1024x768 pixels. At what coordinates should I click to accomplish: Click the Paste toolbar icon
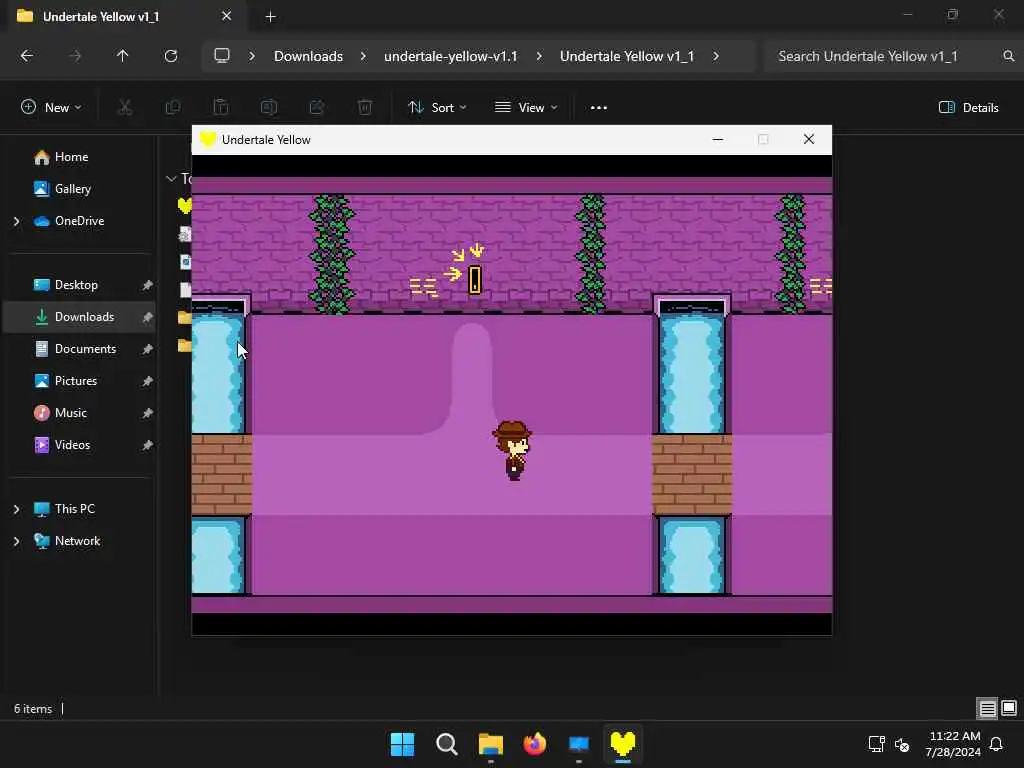(x=221, y=107)
